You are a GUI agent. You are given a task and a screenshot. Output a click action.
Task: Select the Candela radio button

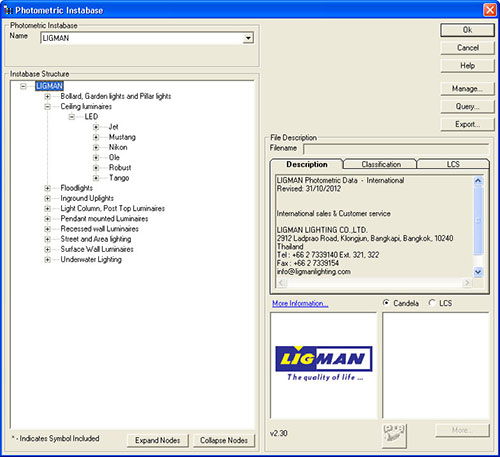tap(386, 303)
